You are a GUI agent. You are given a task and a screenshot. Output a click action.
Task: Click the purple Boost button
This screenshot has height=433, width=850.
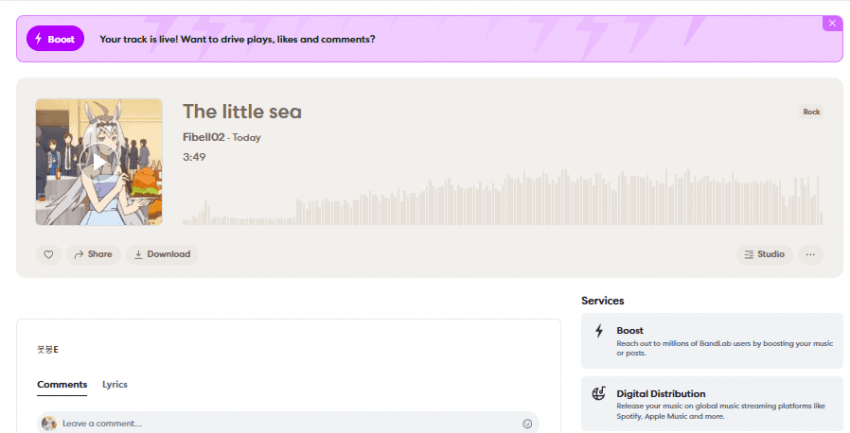click(55, 39)
